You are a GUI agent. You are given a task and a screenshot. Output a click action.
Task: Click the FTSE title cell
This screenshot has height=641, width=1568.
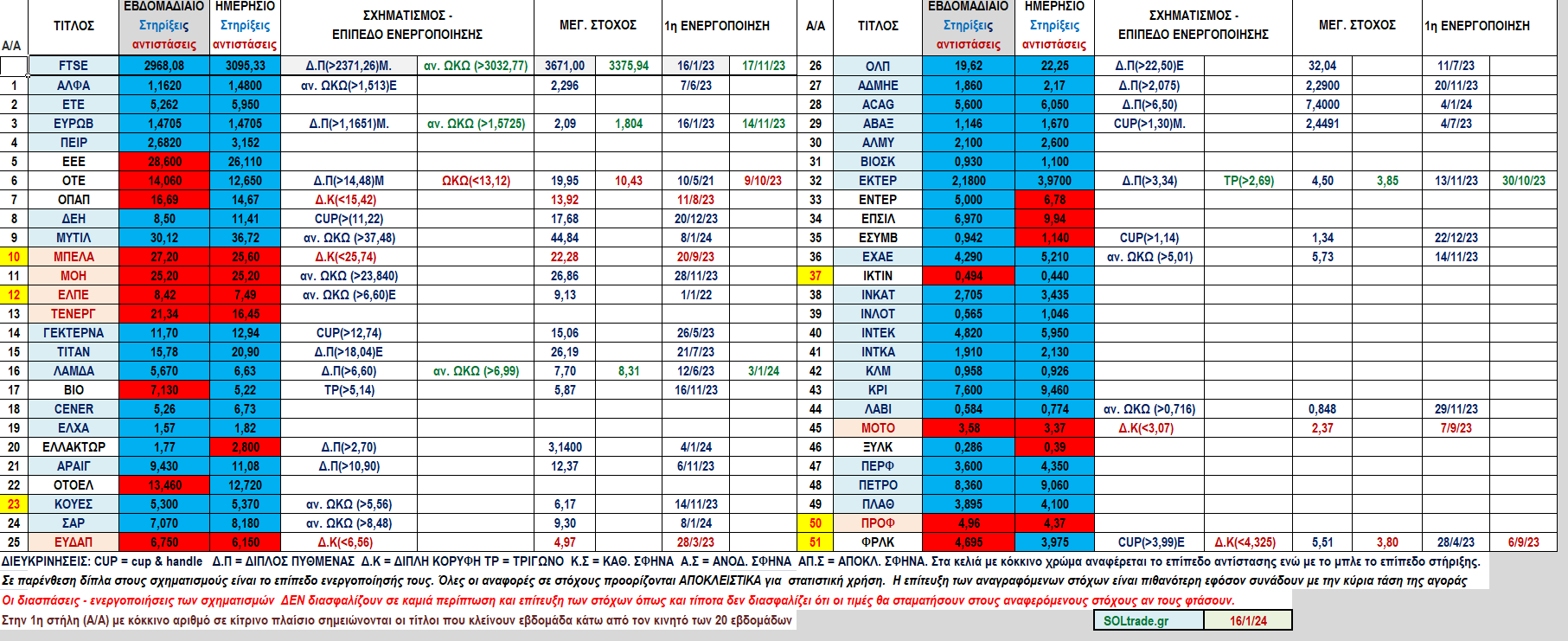pos(74,66)
